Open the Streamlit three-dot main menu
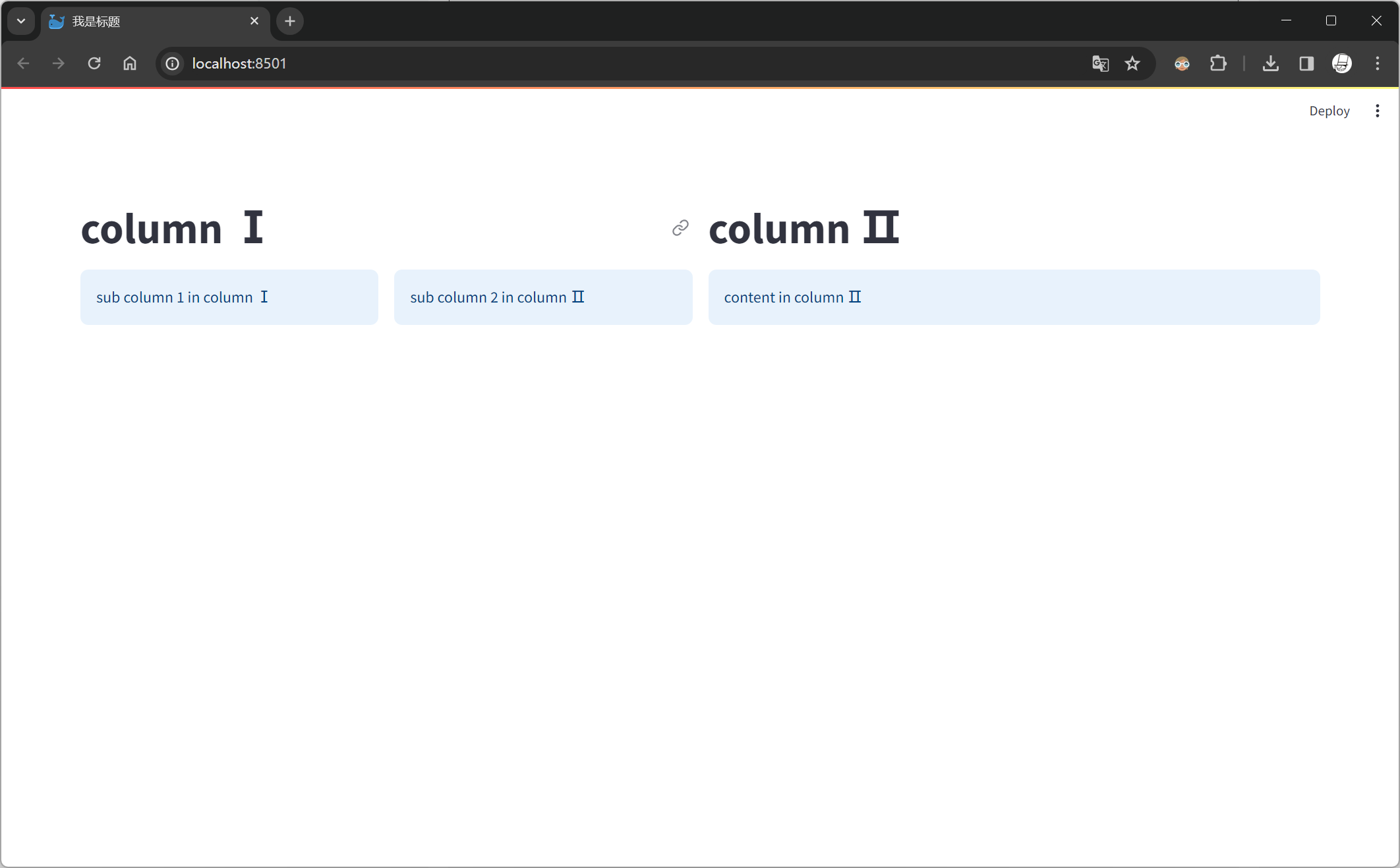 [x=1377, y=111]
